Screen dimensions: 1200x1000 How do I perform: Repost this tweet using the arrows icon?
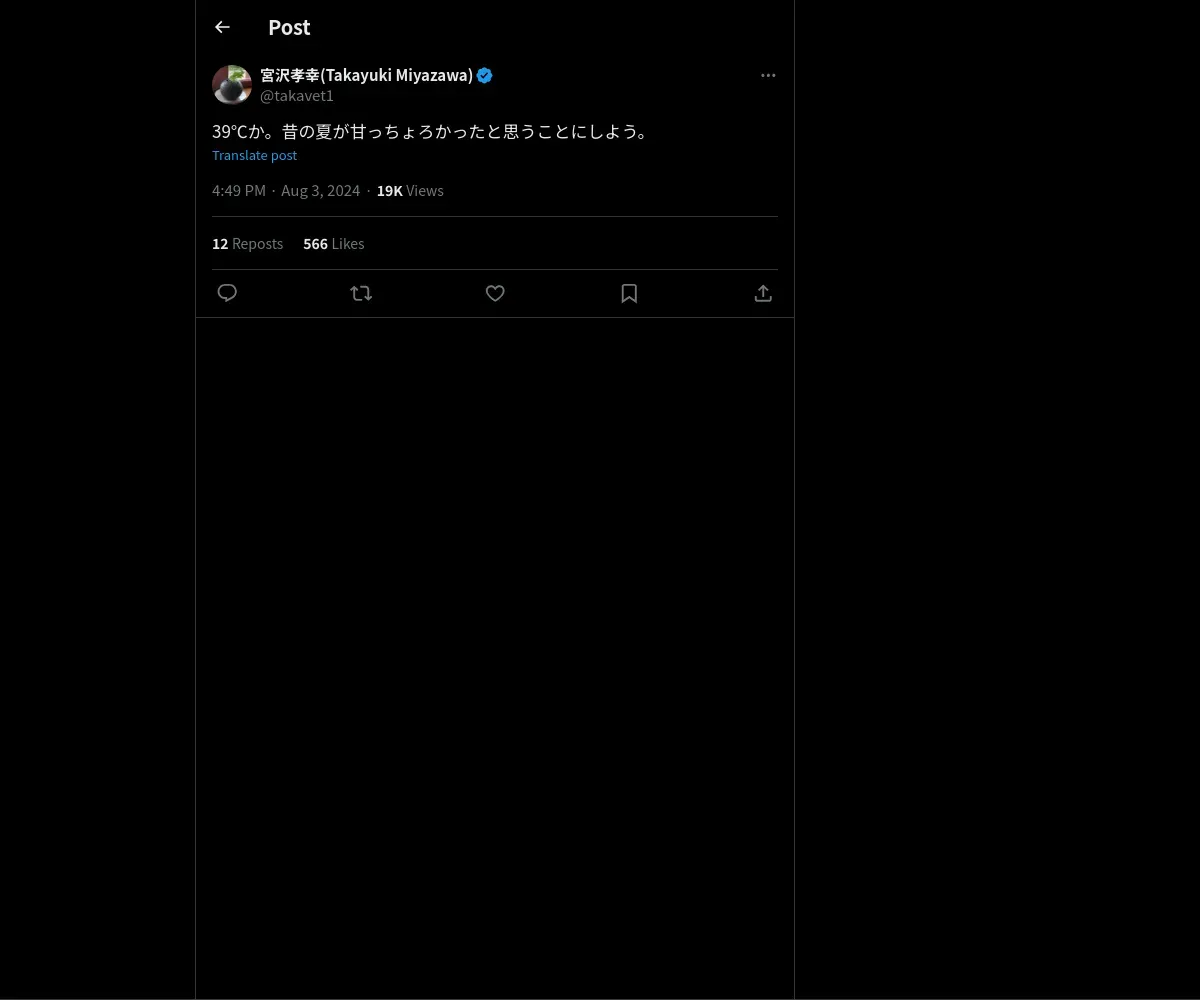point(361,293)
